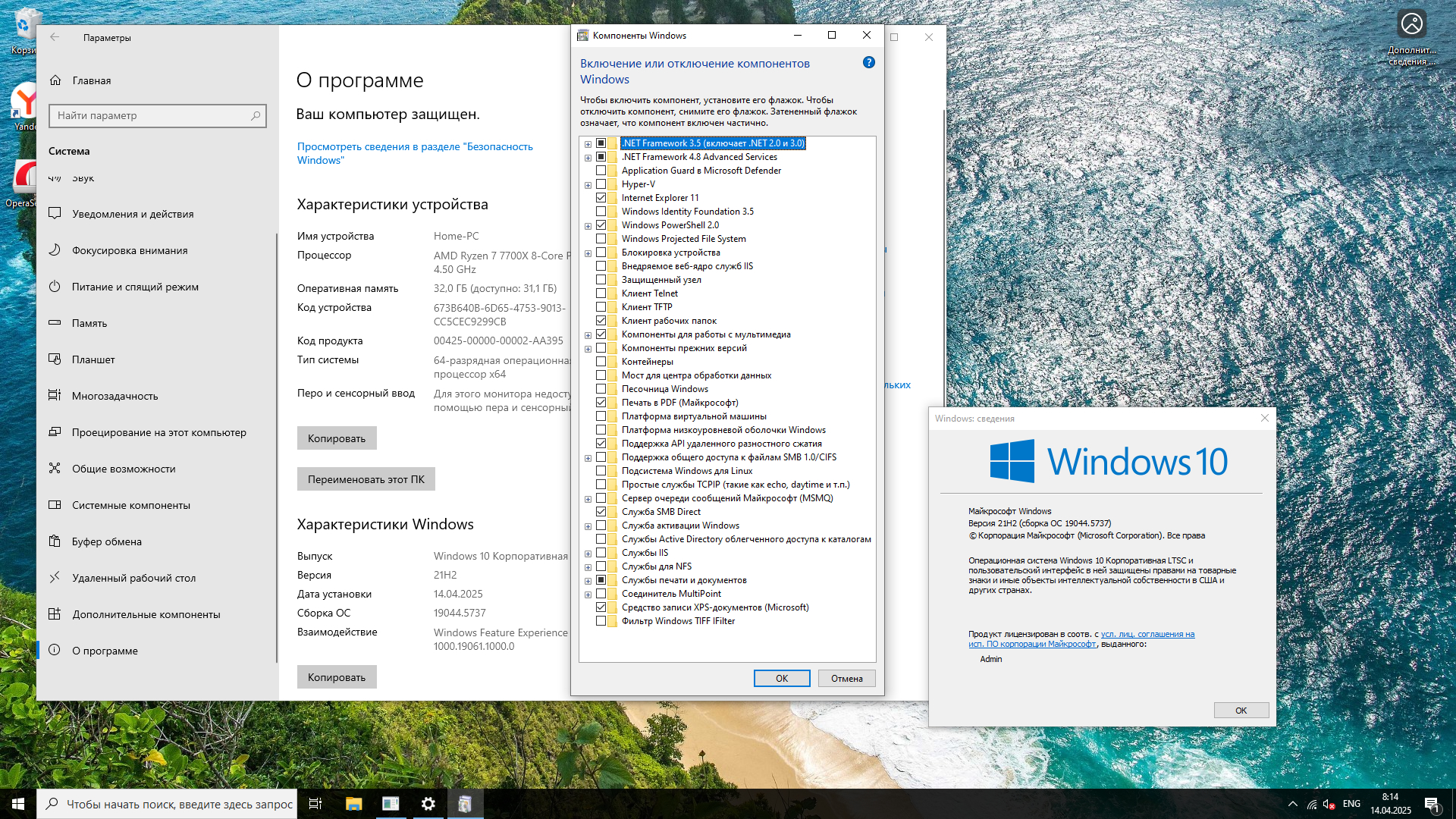Viewport: 1456px width, 819px height.
Task: Open Home icon in Settings sidebar
Action: click(x=55, y=80)
